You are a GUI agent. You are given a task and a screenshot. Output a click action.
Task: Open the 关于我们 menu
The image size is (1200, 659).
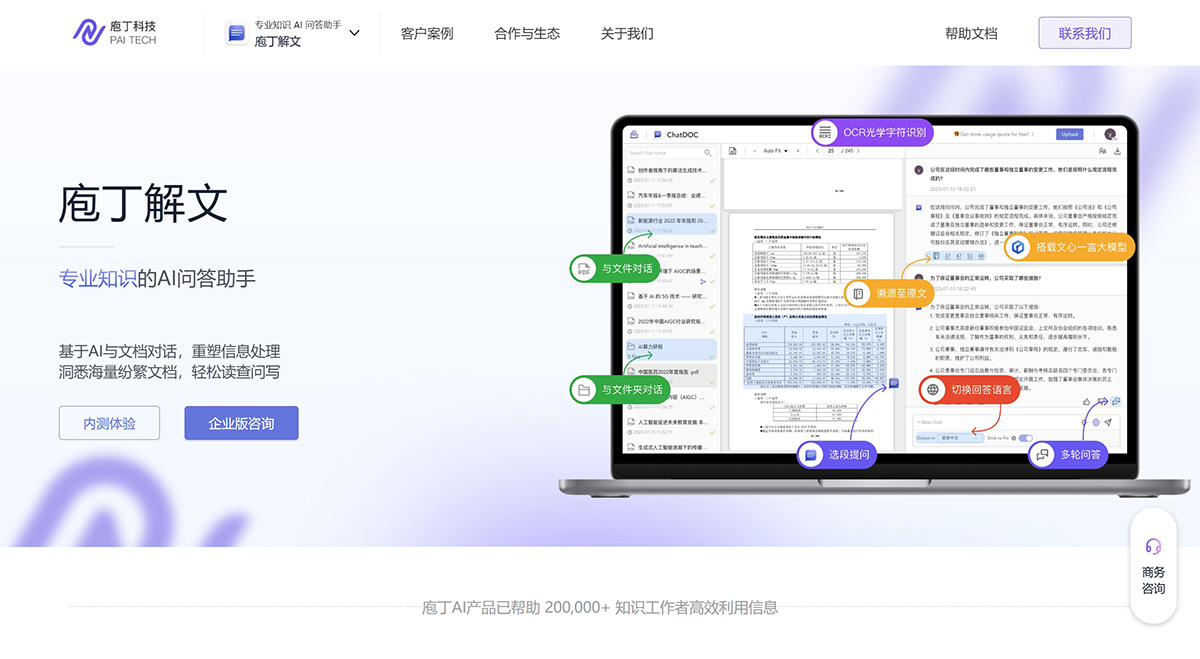click(626, 32)
